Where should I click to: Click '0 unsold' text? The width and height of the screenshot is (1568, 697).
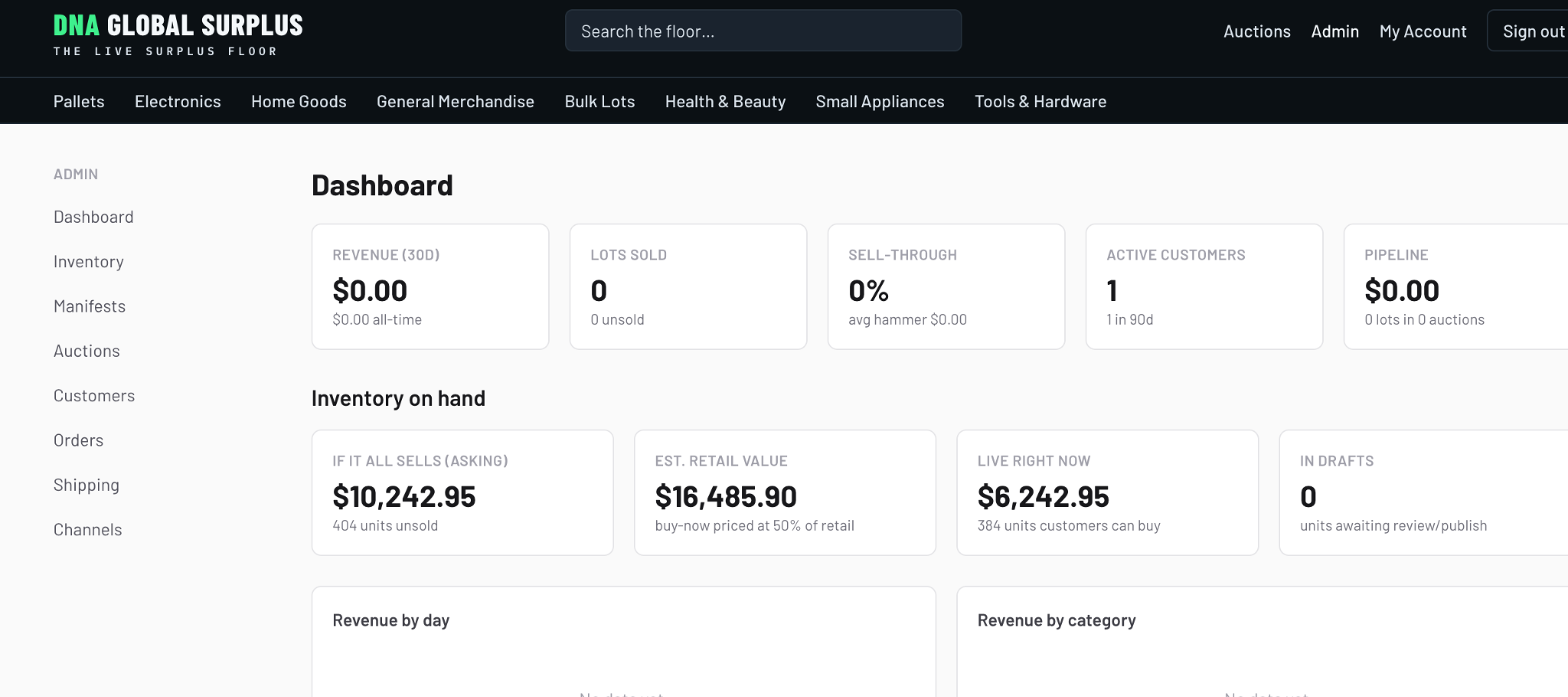617,319
